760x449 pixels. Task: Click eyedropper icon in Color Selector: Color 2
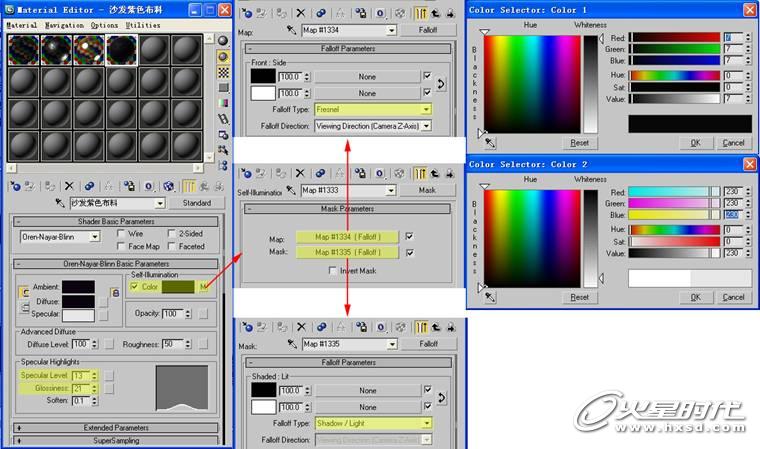(490, 297)
